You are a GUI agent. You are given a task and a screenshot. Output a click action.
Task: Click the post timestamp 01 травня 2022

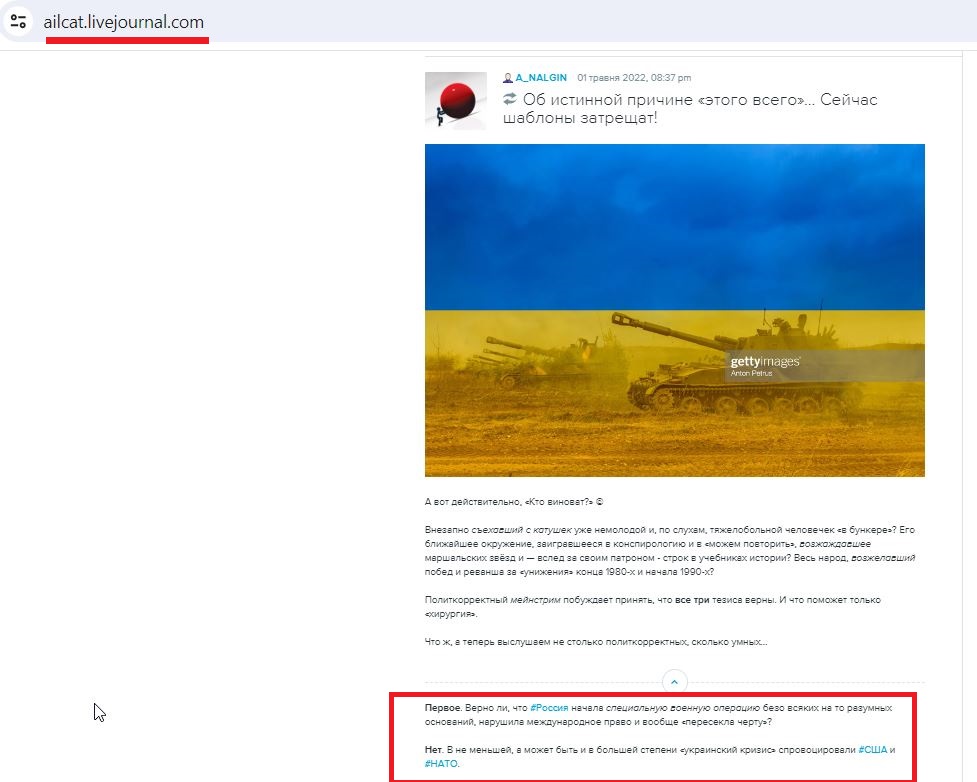click(x=634, y=78)
